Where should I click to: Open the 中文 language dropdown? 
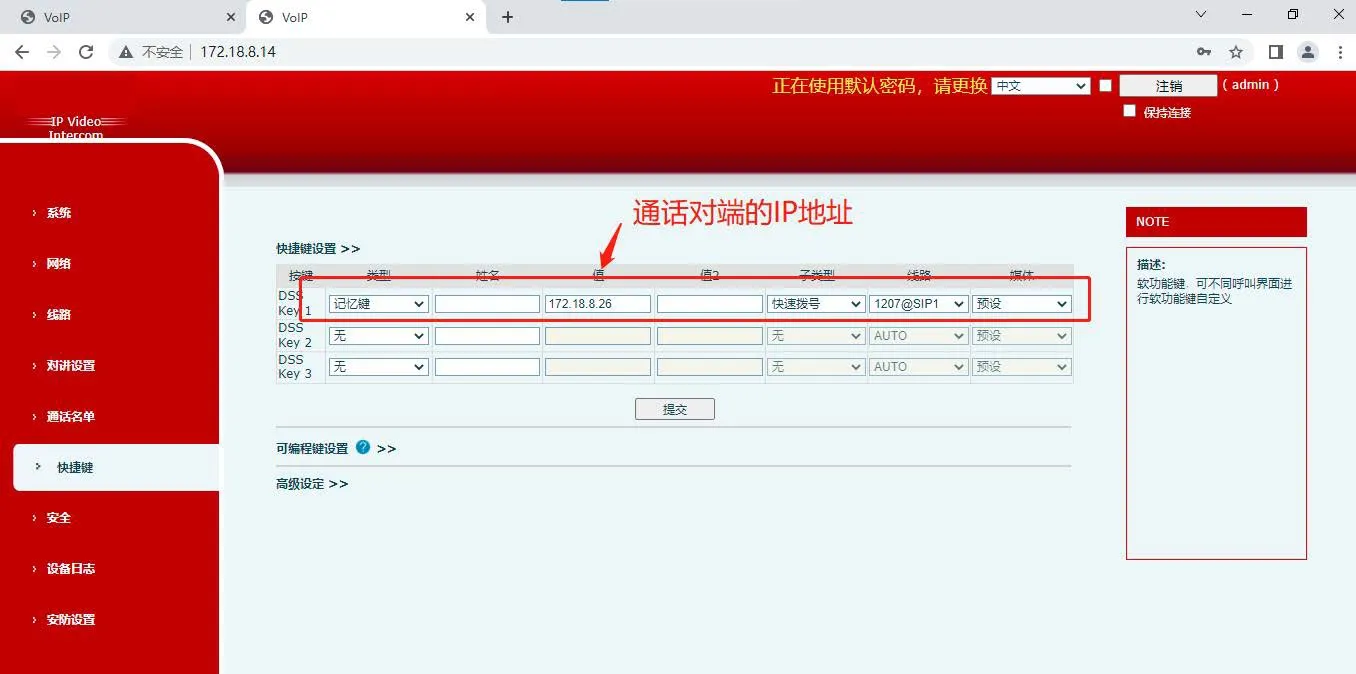pos(1040,85)
